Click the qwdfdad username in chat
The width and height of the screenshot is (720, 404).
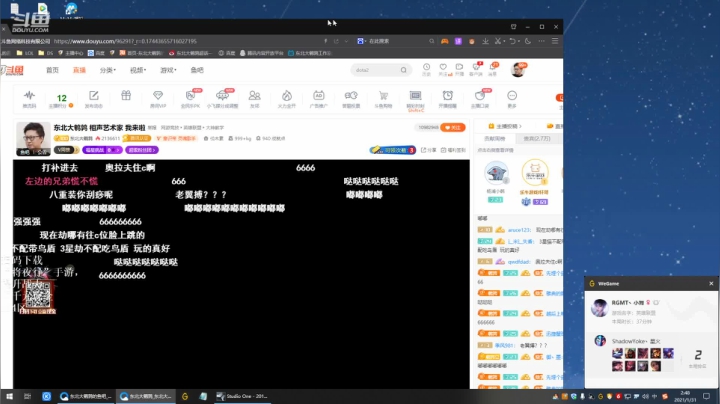pos(520,262)
